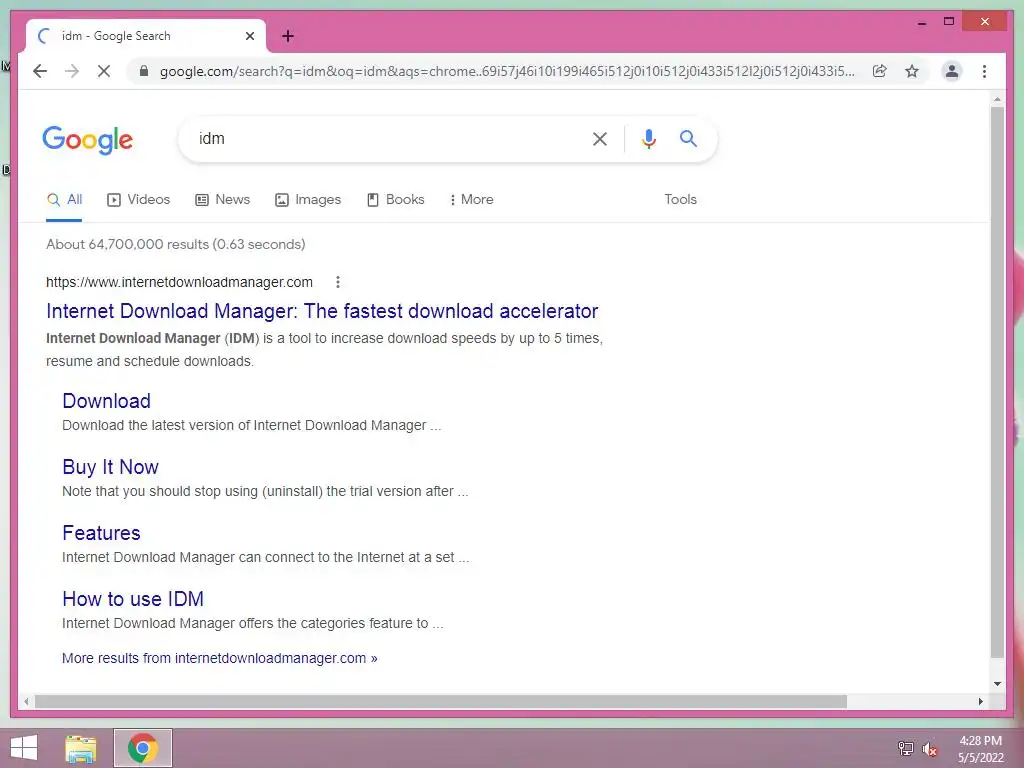Switch to the News tab
Screen dimensions: 1024x768
[x=223, y=200]
